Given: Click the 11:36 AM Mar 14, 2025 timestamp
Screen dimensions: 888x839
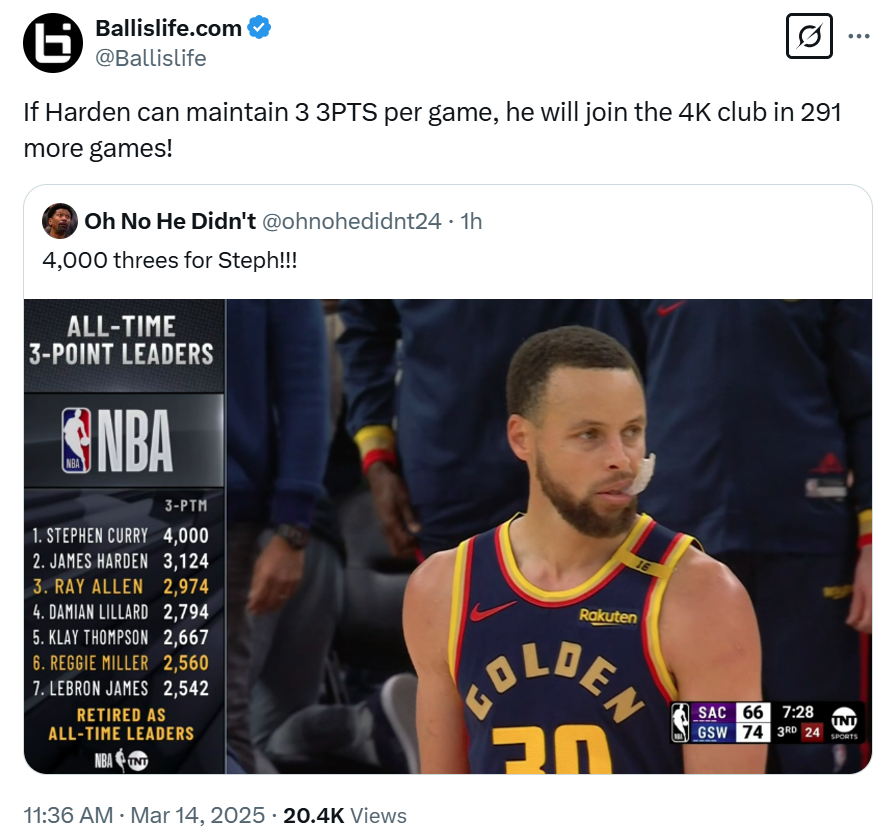Looking at the screenshot, I should click(144, 815).
